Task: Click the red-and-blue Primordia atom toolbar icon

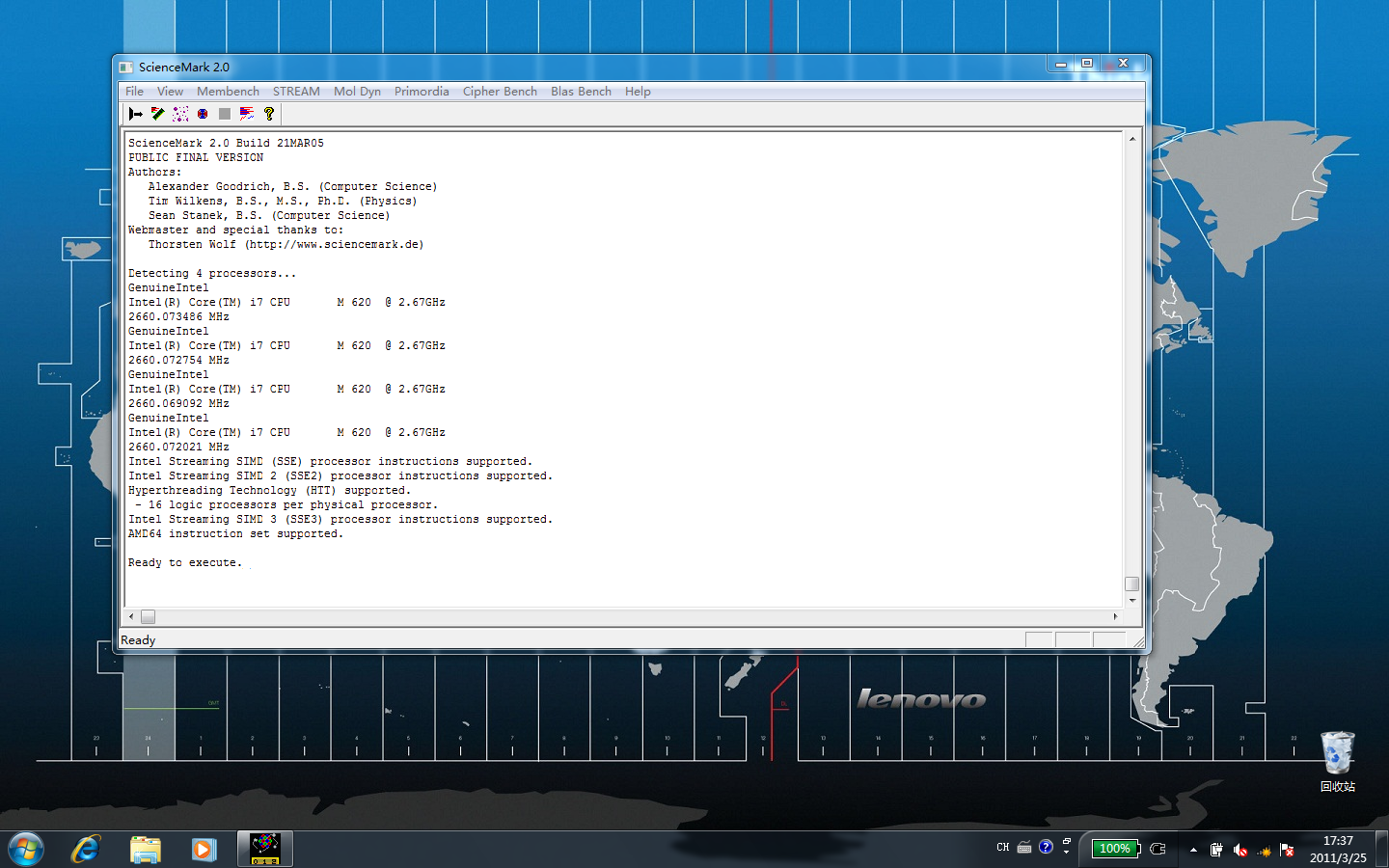Action: [203, 114]
